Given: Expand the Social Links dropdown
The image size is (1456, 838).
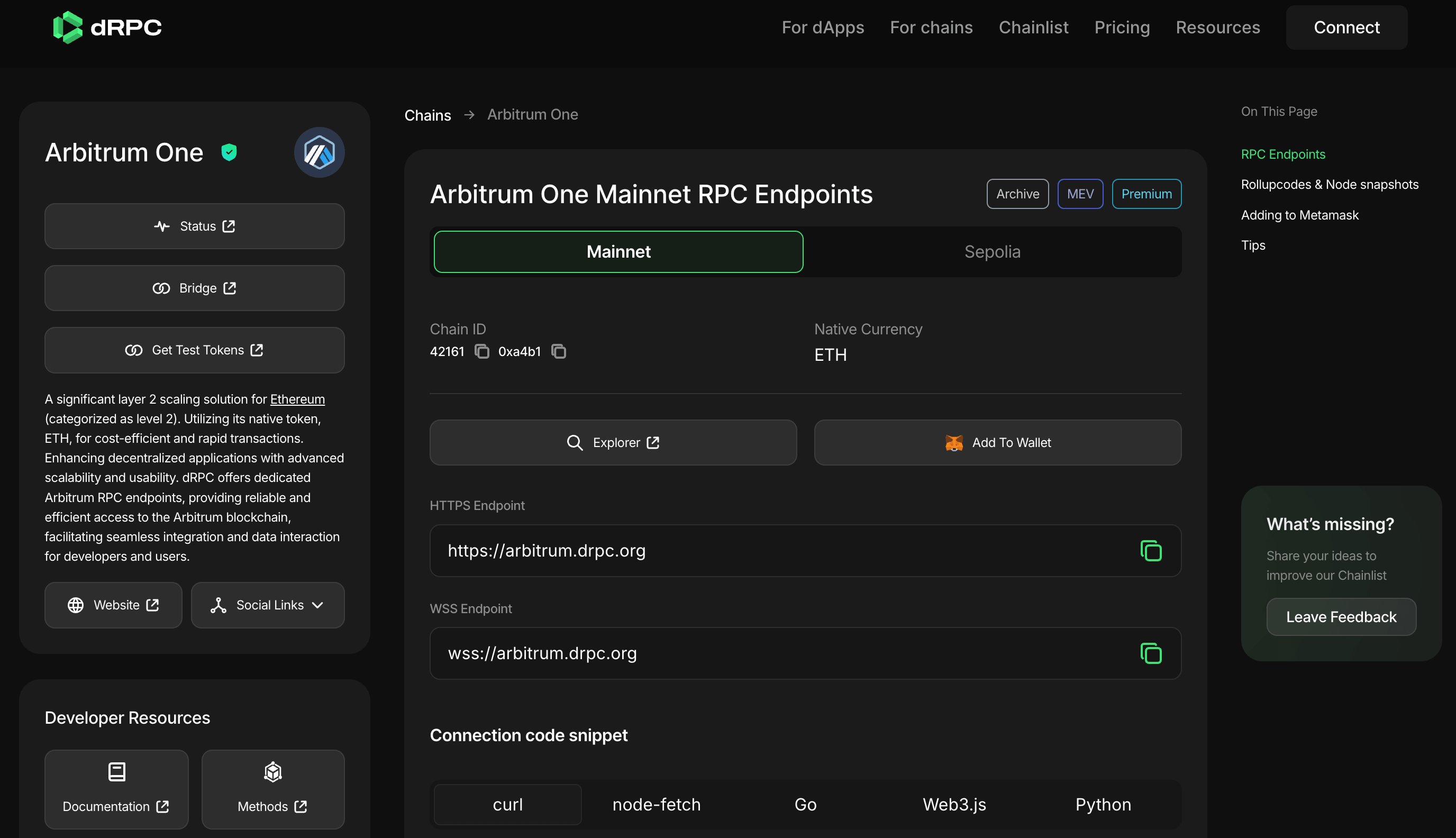Looking at the screenshot, I should [x=268, y=605].
